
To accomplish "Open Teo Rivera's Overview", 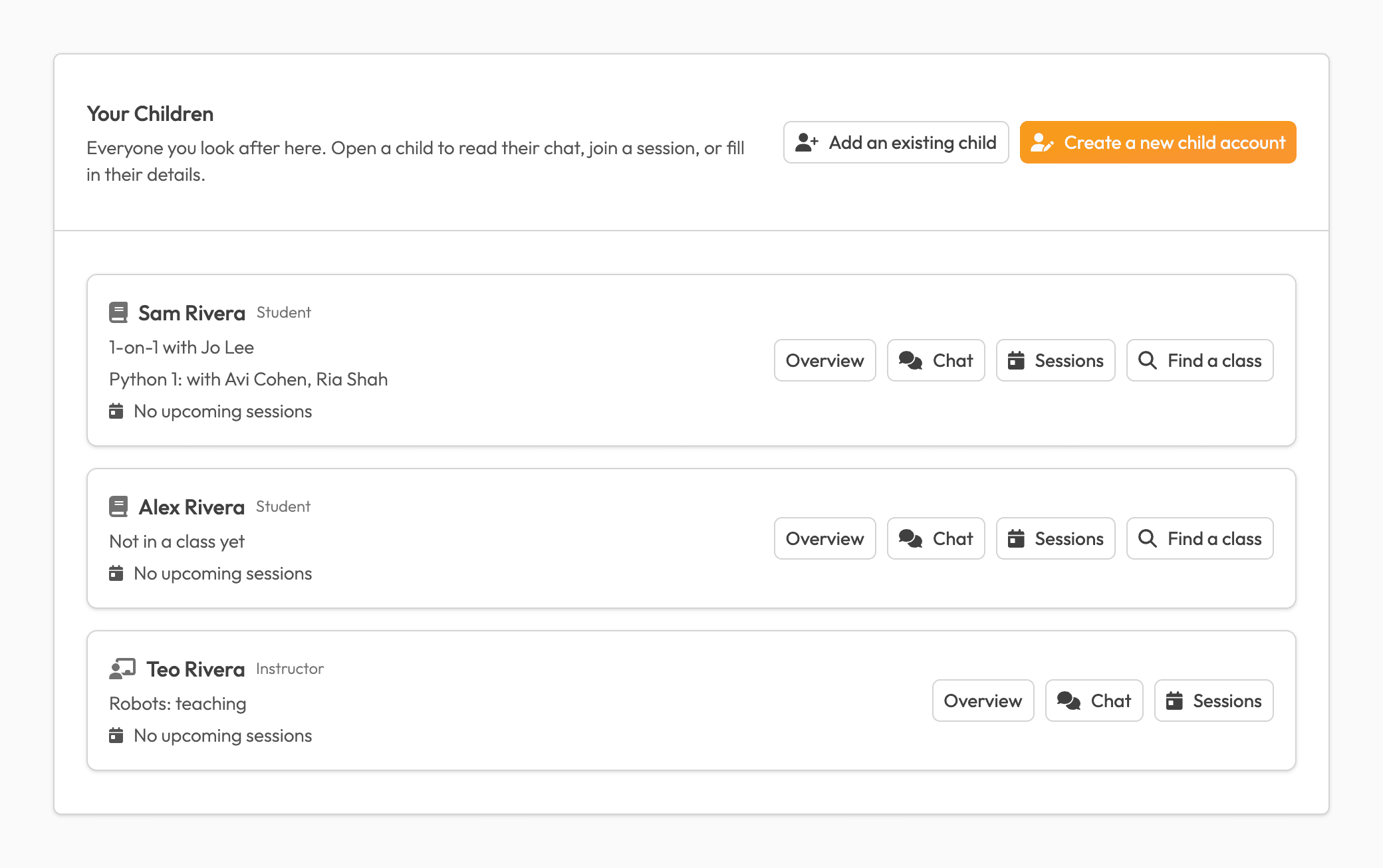I will pyautogui.click(x=983, y=701).
